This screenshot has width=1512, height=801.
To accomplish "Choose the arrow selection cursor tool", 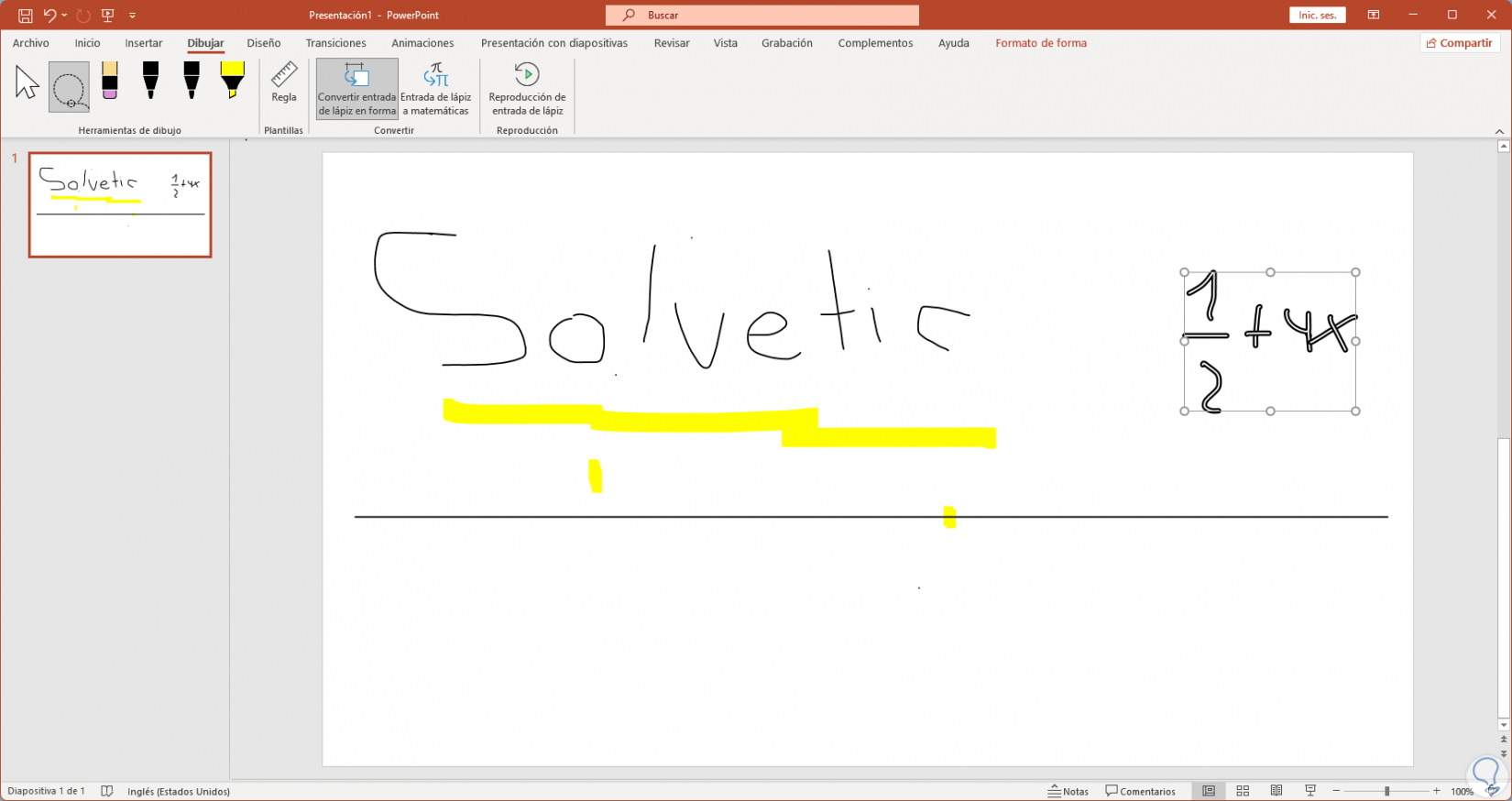I will pyautogui.click(x=27, y=83).
